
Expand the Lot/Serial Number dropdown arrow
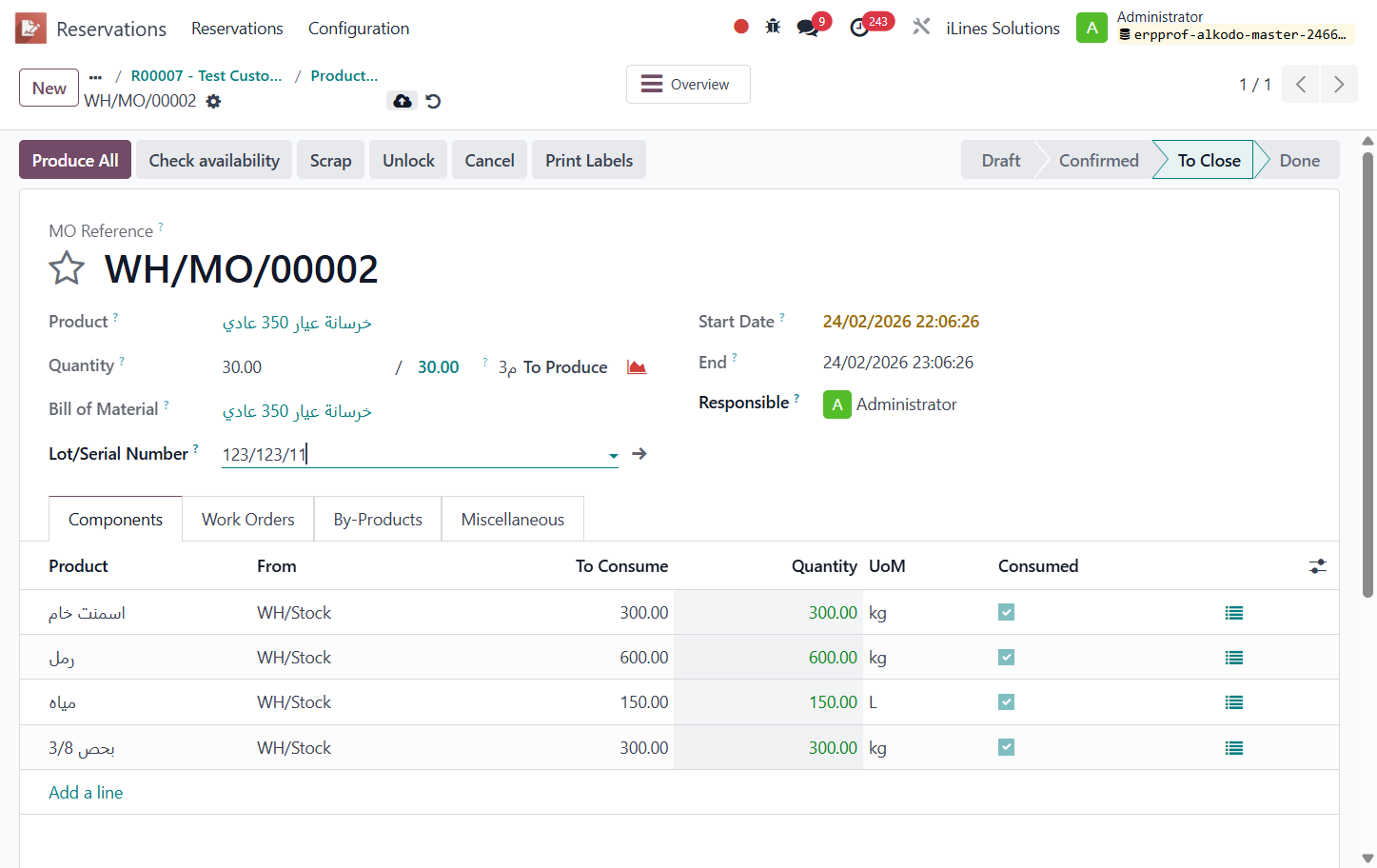pyautogui.click(x=614, y=456)
